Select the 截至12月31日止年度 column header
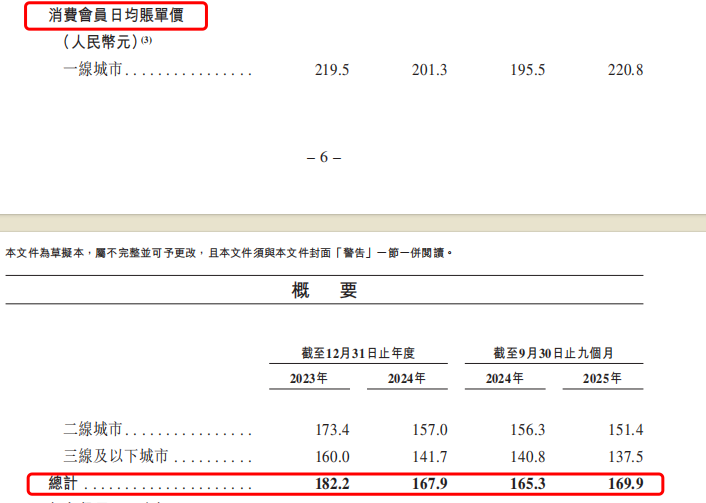This screenshot has height=503, width=706. [x=357, y=353]
